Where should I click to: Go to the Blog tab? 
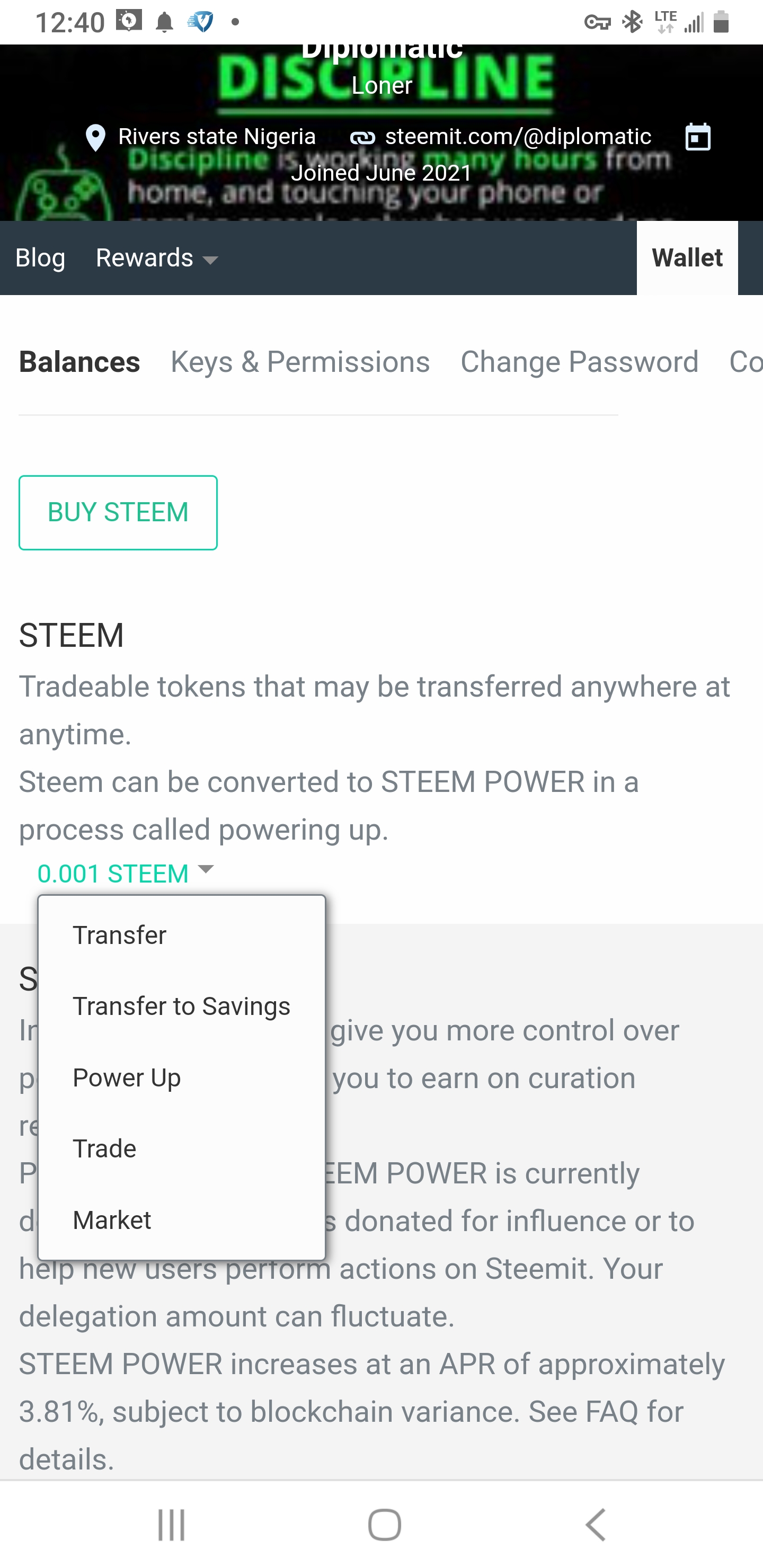pyautogui.click(x=40, y=258)
